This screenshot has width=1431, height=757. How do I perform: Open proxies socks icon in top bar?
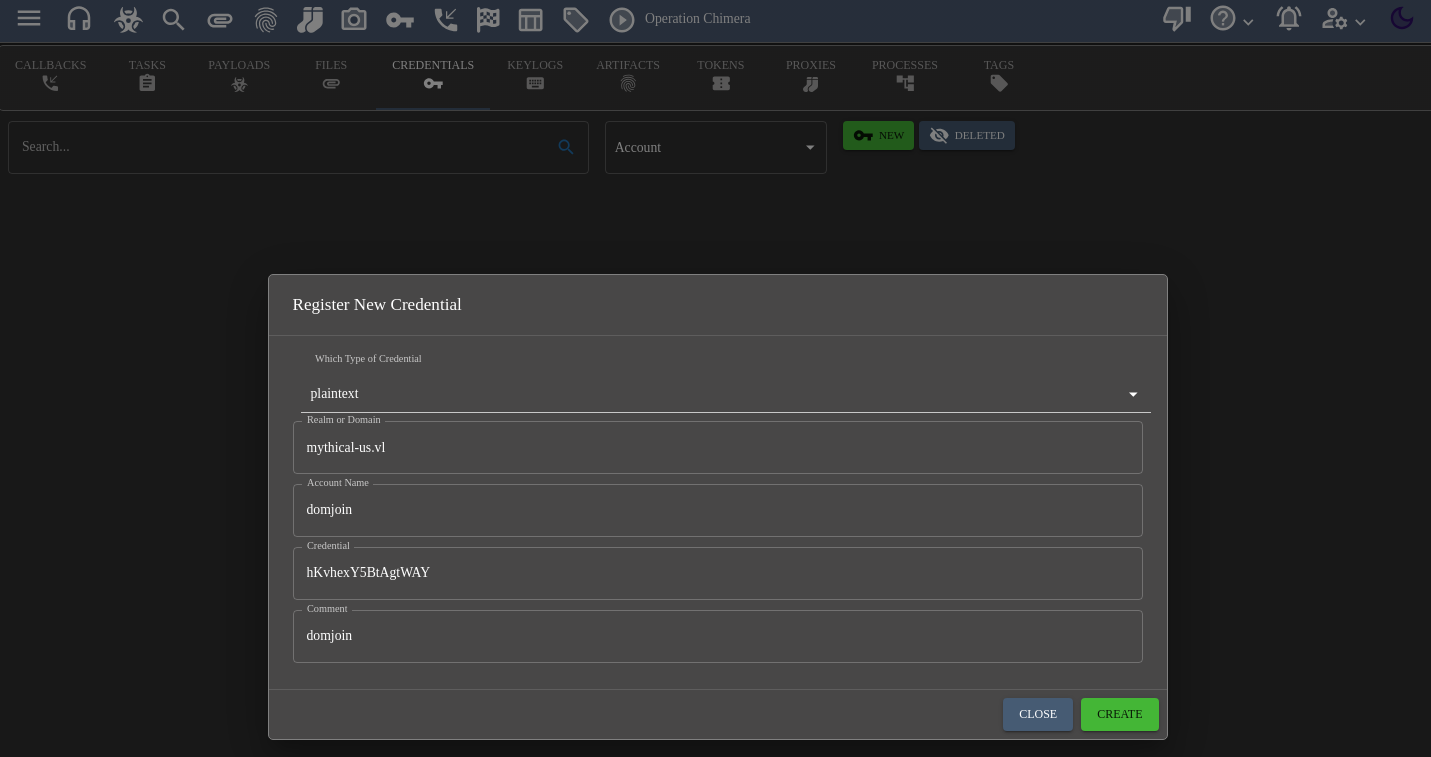coord(310,19)
